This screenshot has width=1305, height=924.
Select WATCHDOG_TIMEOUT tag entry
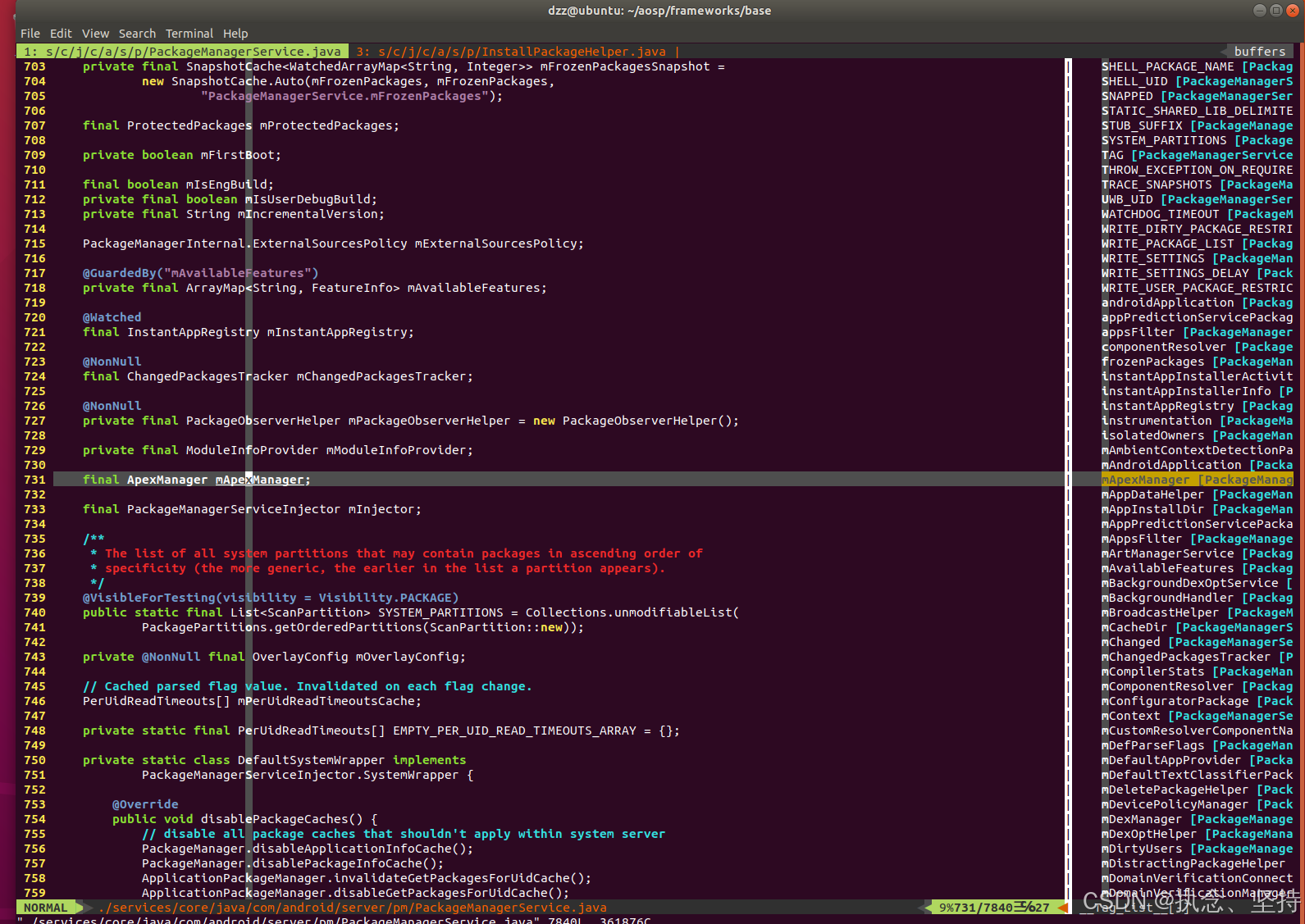(1197, 214)
